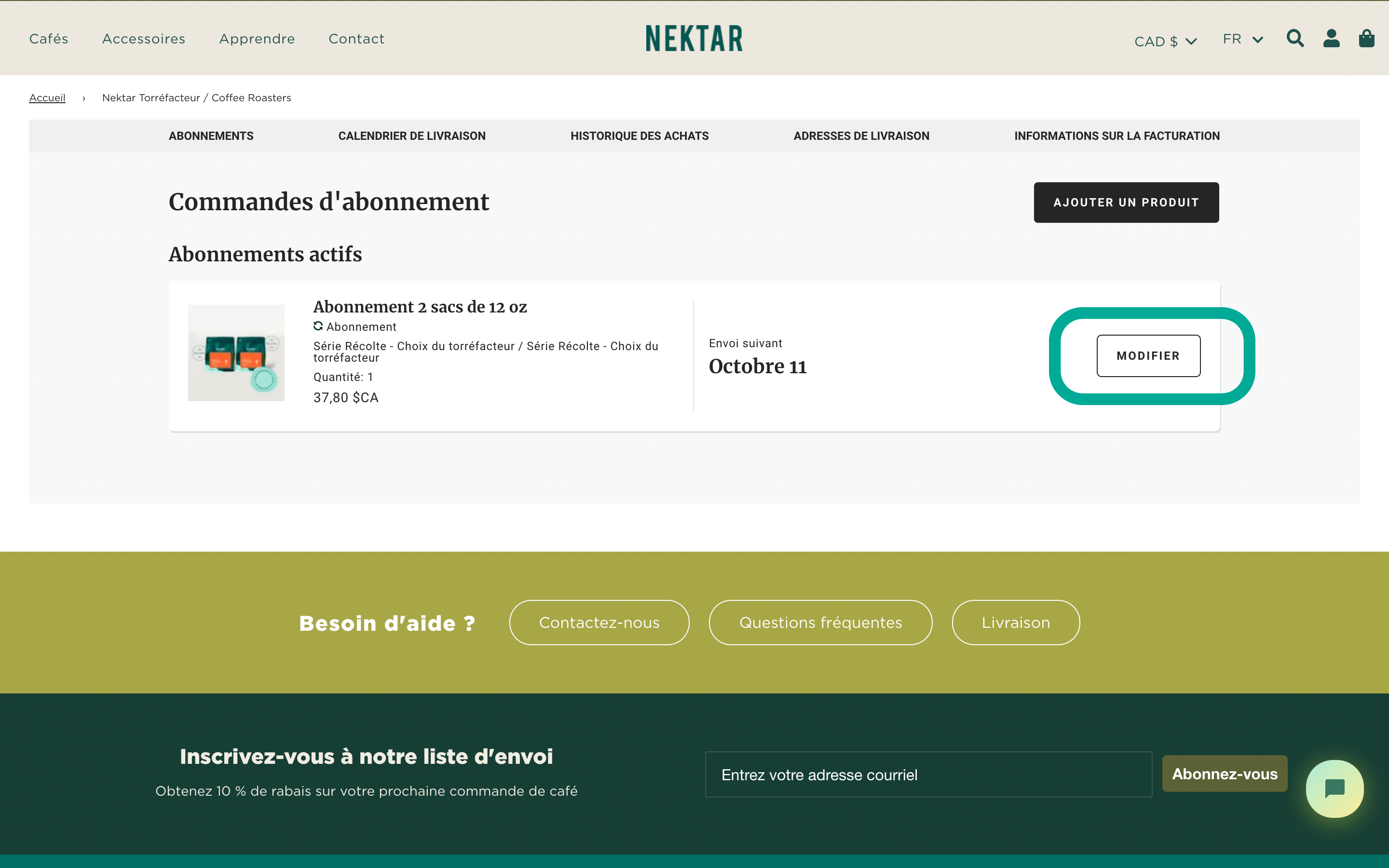Viewport: 1389px width, 868px height.
Task: Click the Modifier subscription button
Action: (x=1148, y=356)
